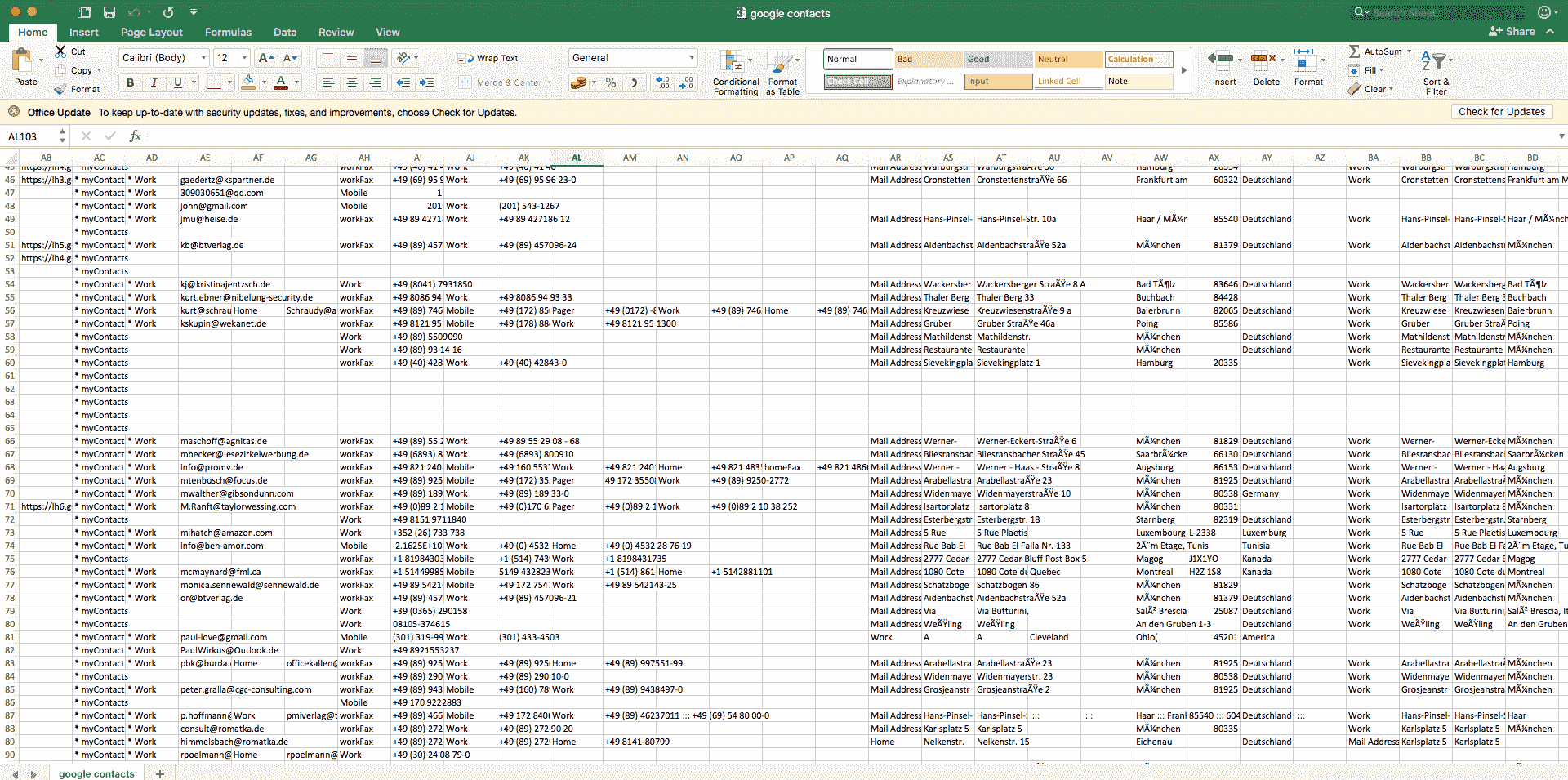Click the Undo arrow icon
This screenshot has height=780, width=1568.
pyautogui.click(x=133, y=12)
